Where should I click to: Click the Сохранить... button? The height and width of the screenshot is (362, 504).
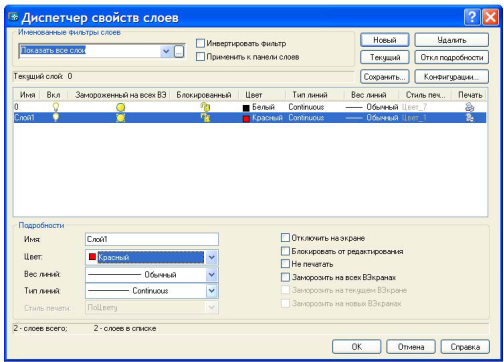pyautogui.click(x=385, y=77)
